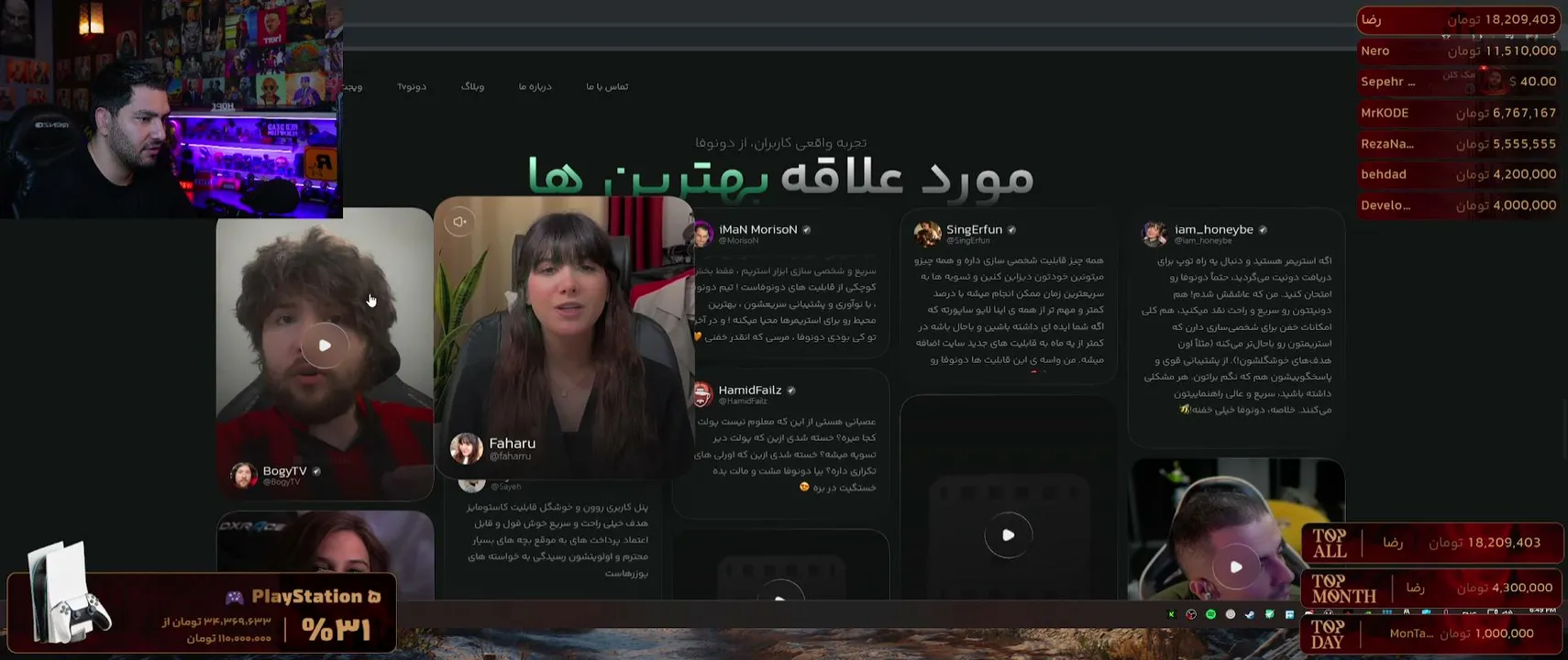
Task: Click the ٪۳۱ goal progress percentage
Action: [336, 630]
